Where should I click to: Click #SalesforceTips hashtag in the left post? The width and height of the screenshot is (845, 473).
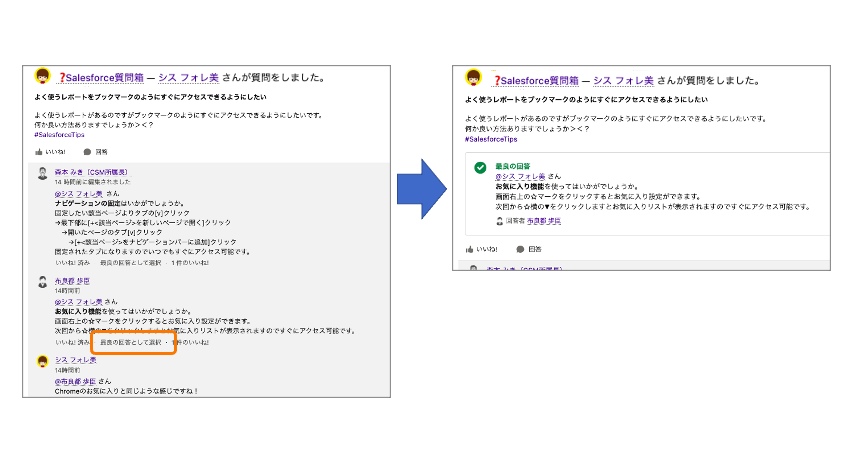click(x=59, y=135)
